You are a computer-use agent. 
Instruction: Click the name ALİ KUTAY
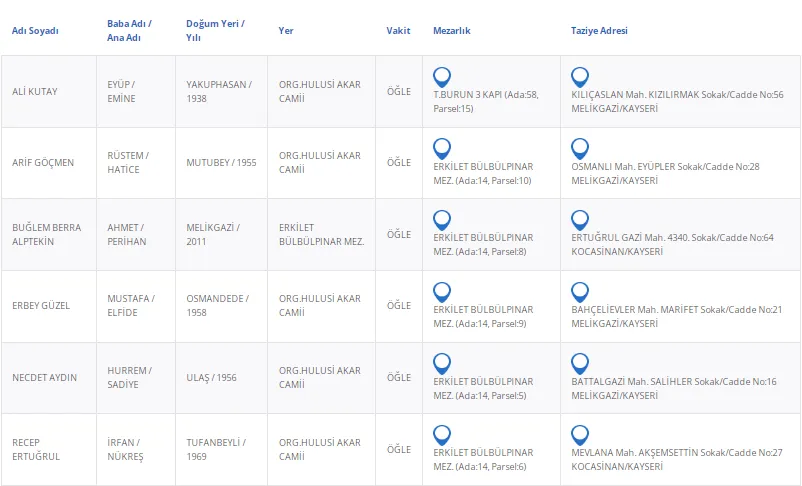click(x=35, y=92)
